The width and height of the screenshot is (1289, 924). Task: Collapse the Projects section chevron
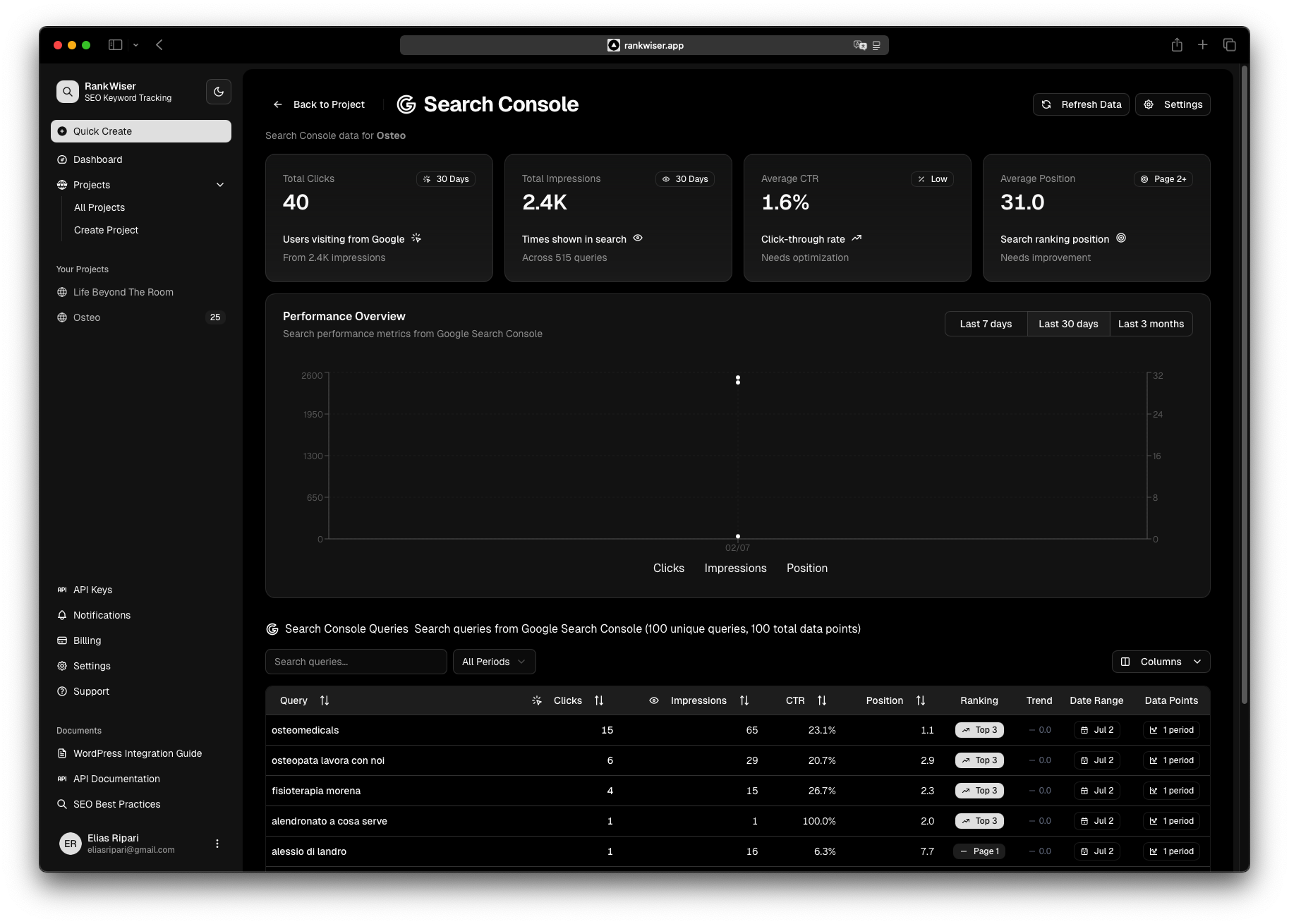pos(220,185)
